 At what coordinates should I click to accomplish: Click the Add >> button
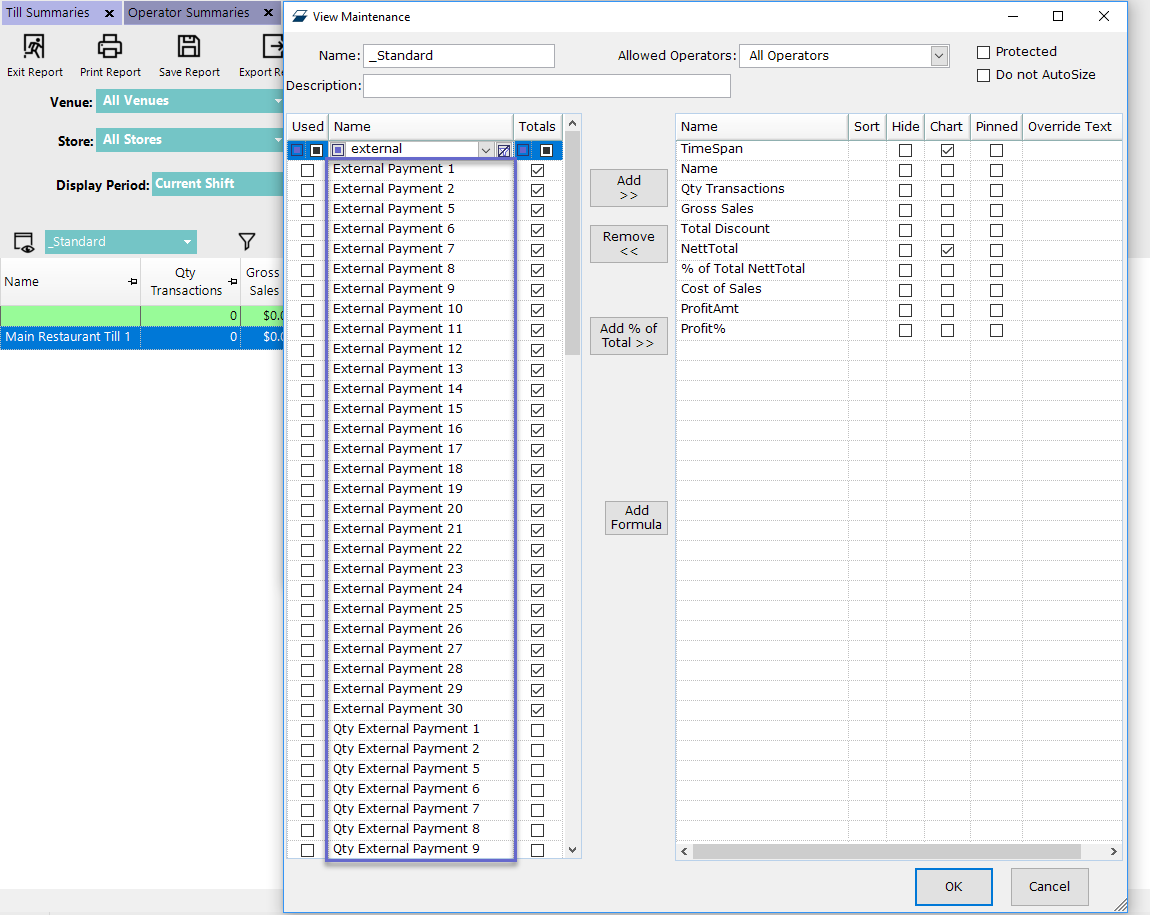pos(628,188)
